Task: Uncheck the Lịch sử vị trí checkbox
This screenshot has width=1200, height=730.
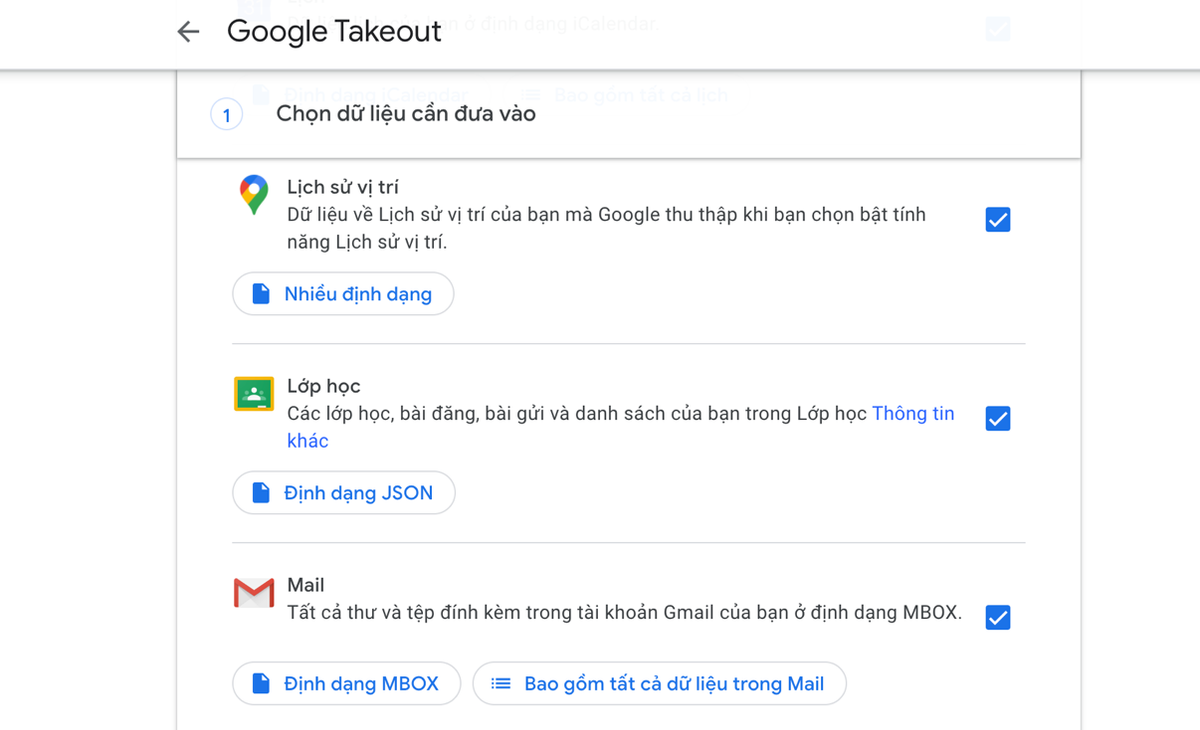Action: click(x=997, y=219)
